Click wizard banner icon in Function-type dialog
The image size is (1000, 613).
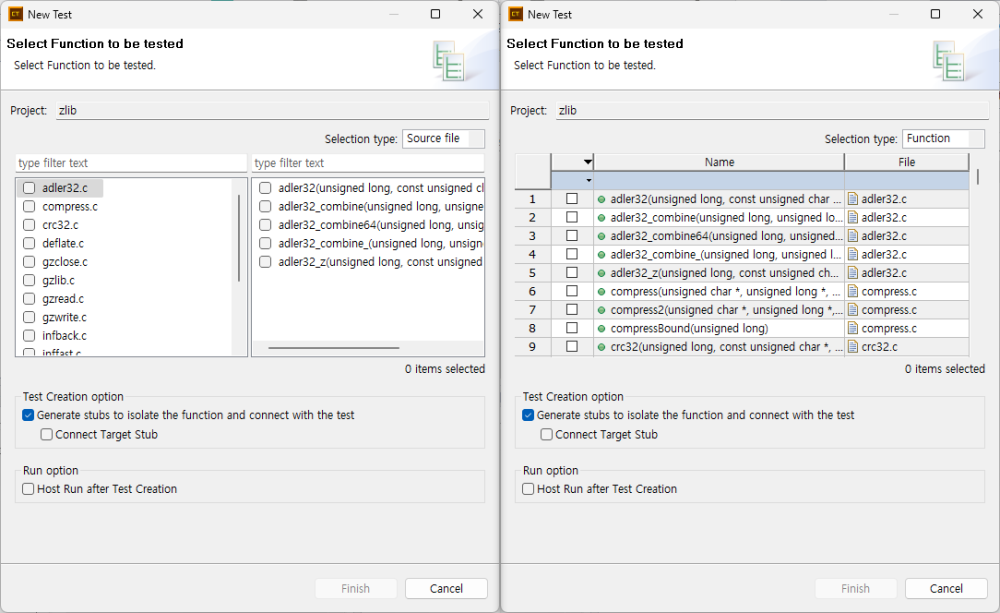pyautogui.click(x=948, y=60)
